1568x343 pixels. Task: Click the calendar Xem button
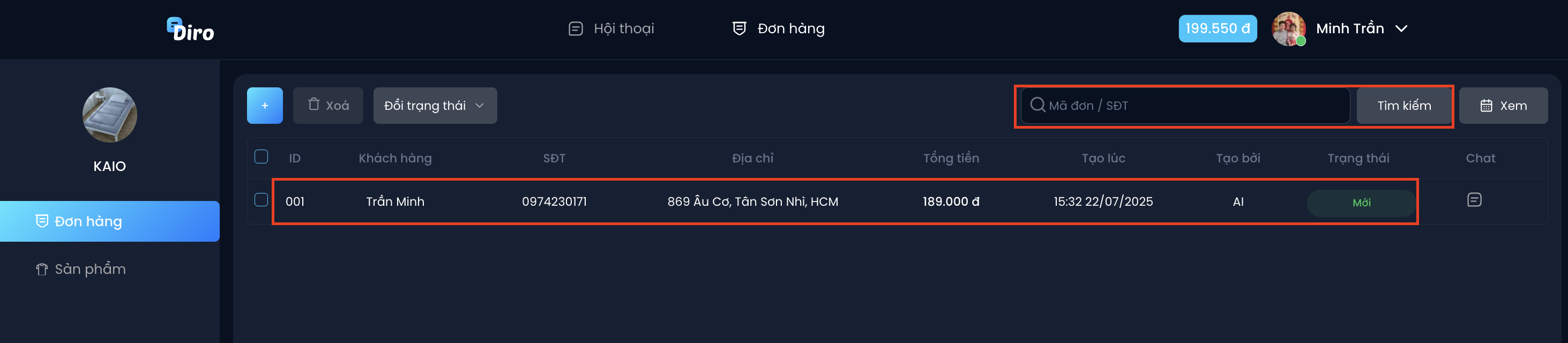pos(1503,106)
